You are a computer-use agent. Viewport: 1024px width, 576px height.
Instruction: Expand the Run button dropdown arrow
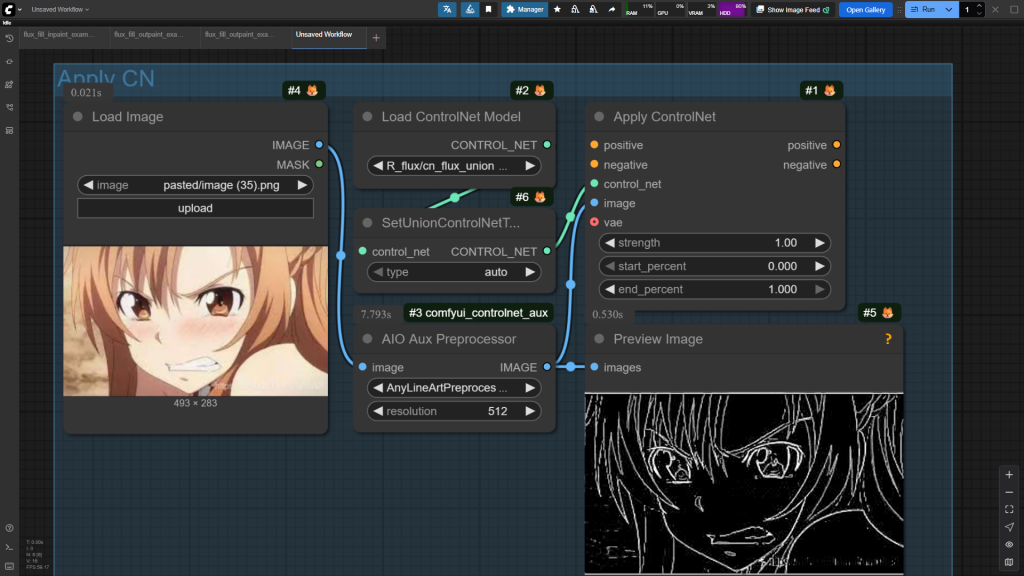(x=948, y=9)
